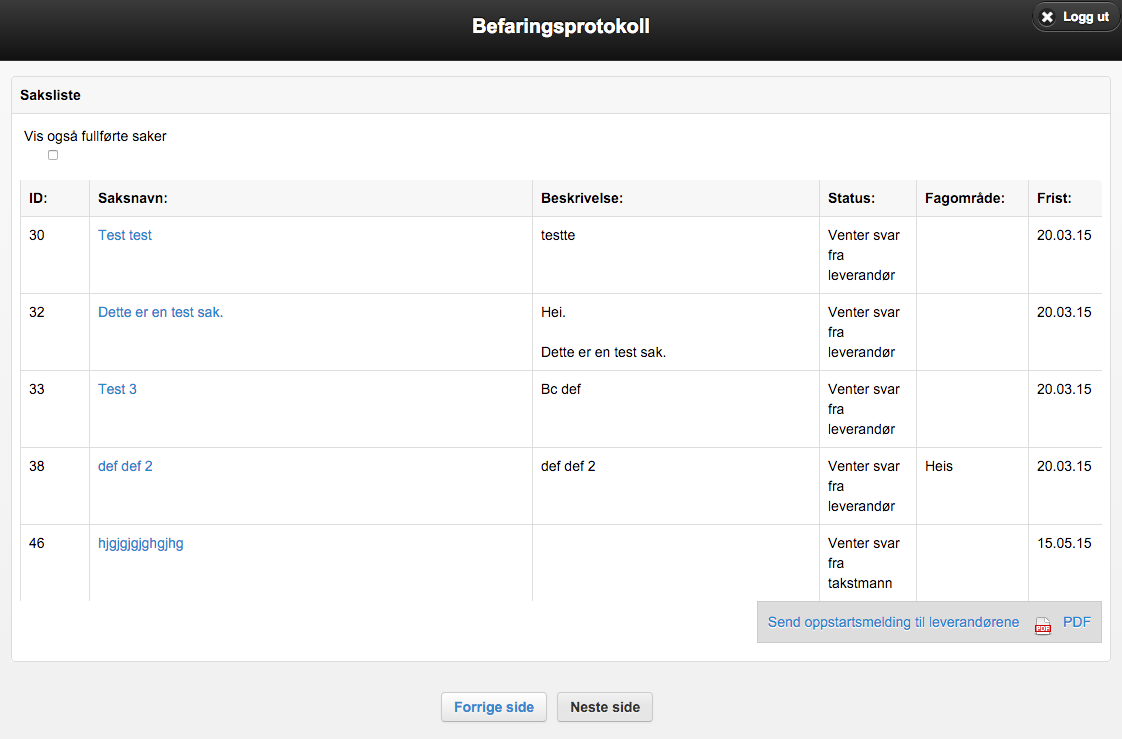Image resolution: width=1122 pixels, height=739 pixels.
Task: Open the def def 2 case link
Action: tap(125, 466)
